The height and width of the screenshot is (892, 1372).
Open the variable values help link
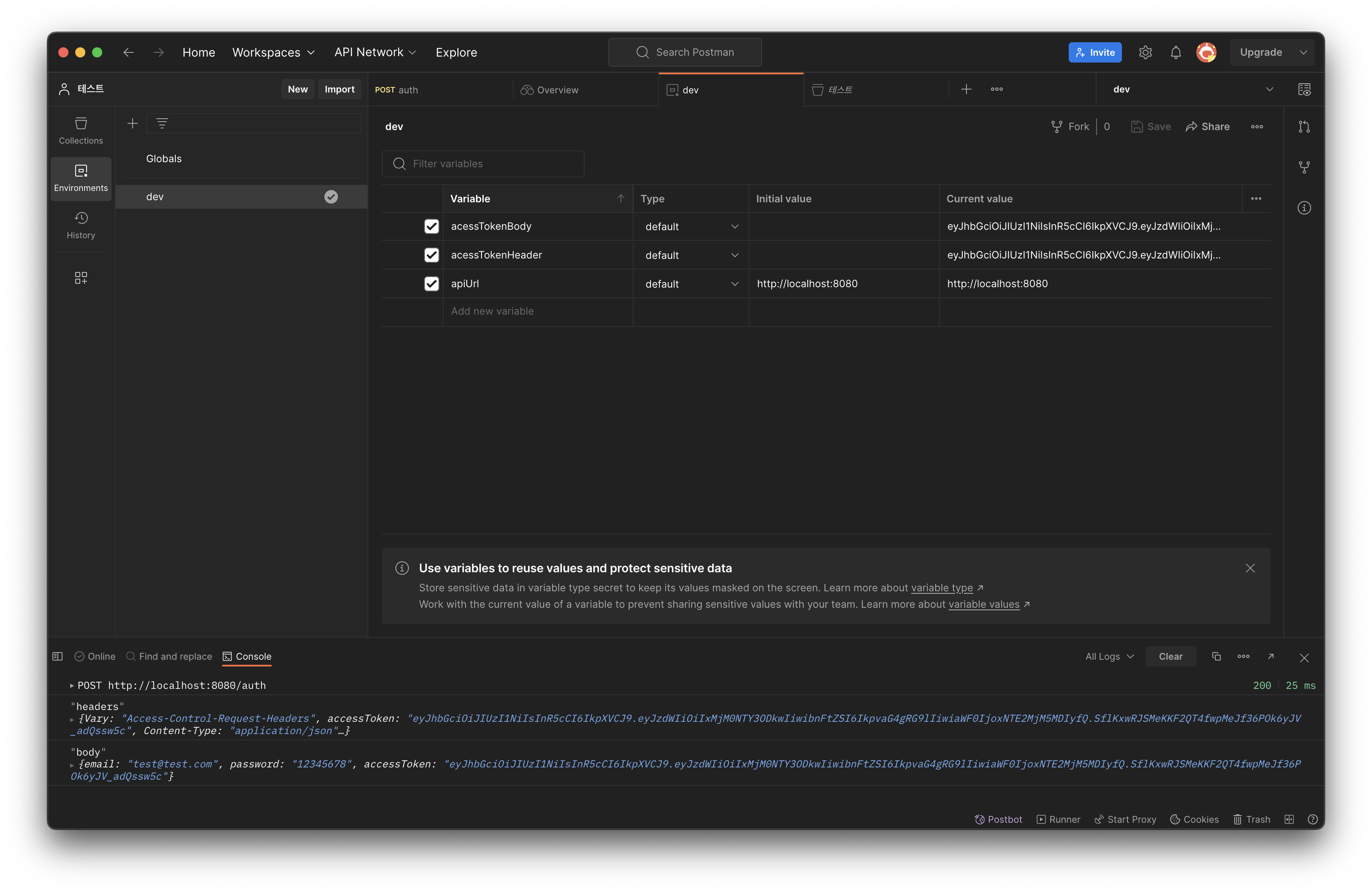[983, 604]
